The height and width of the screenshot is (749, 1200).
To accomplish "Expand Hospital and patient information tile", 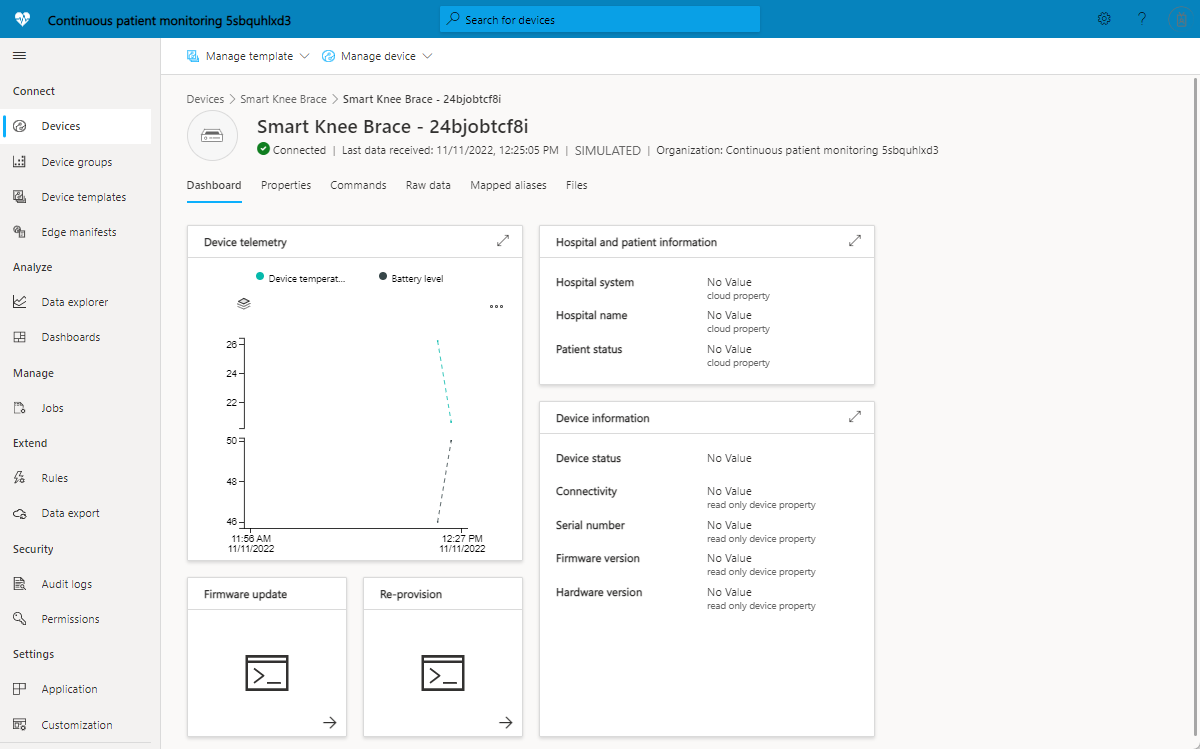I will click(x=855, y=241).
